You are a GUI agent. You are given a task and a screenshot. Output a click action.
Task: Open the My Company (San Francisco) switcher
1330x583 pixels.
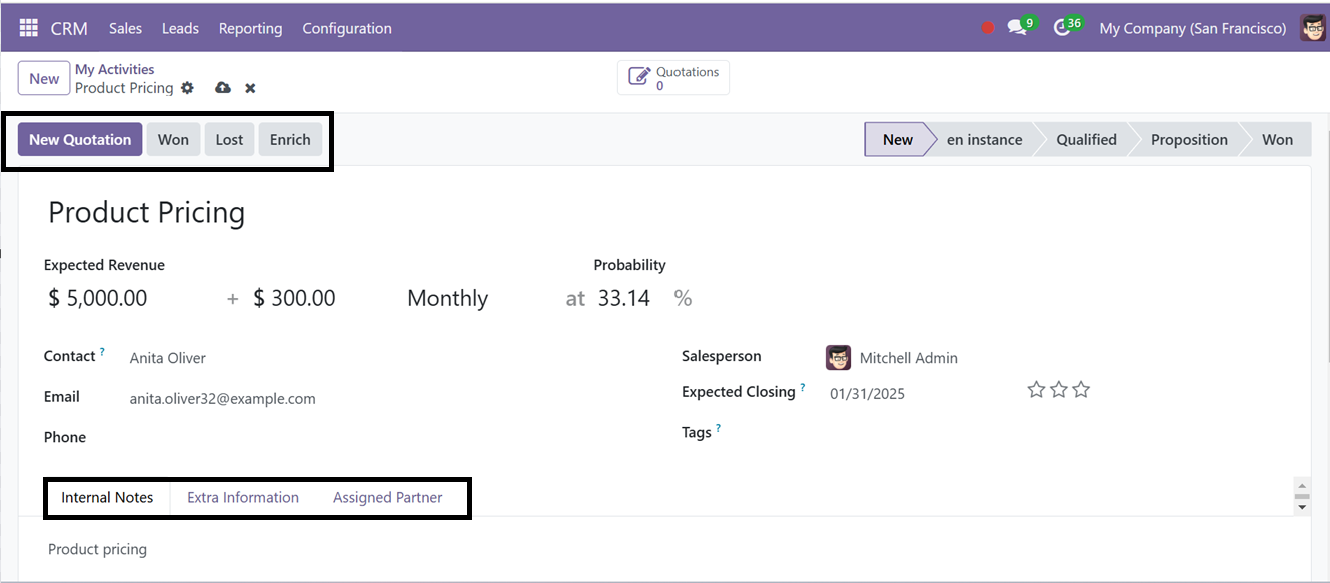pos(1192,28)
